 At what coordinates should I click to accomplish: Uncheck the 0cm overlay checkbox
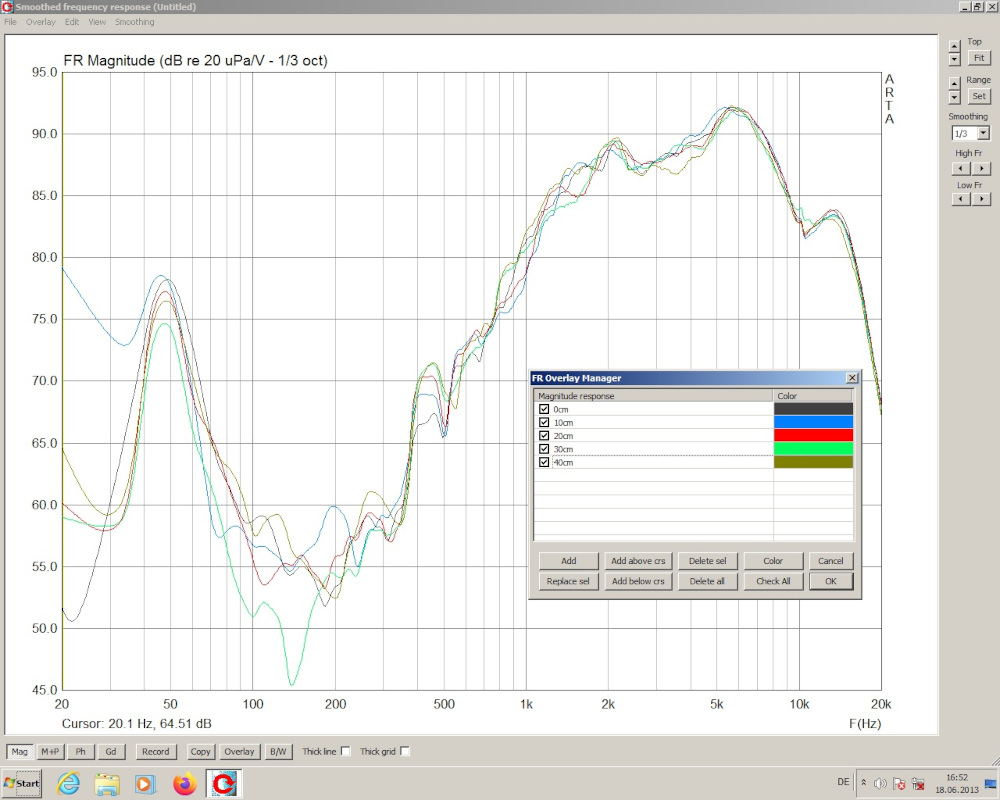click(x=544, y=409)
